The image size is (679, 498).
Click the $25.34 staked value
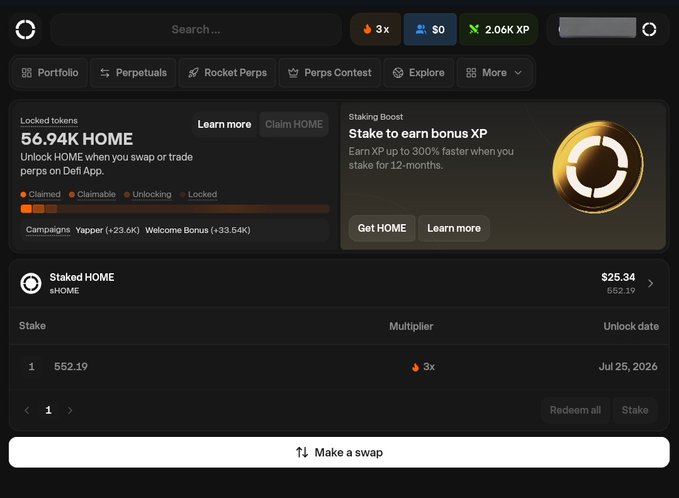pyautogui.click(x=618, y=277)
